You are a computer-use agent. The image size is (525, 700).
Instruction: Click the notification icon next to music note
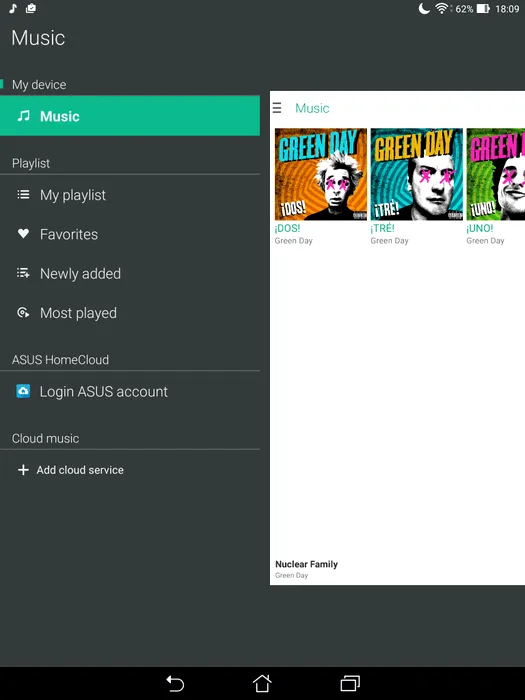(x=31, y=8)
